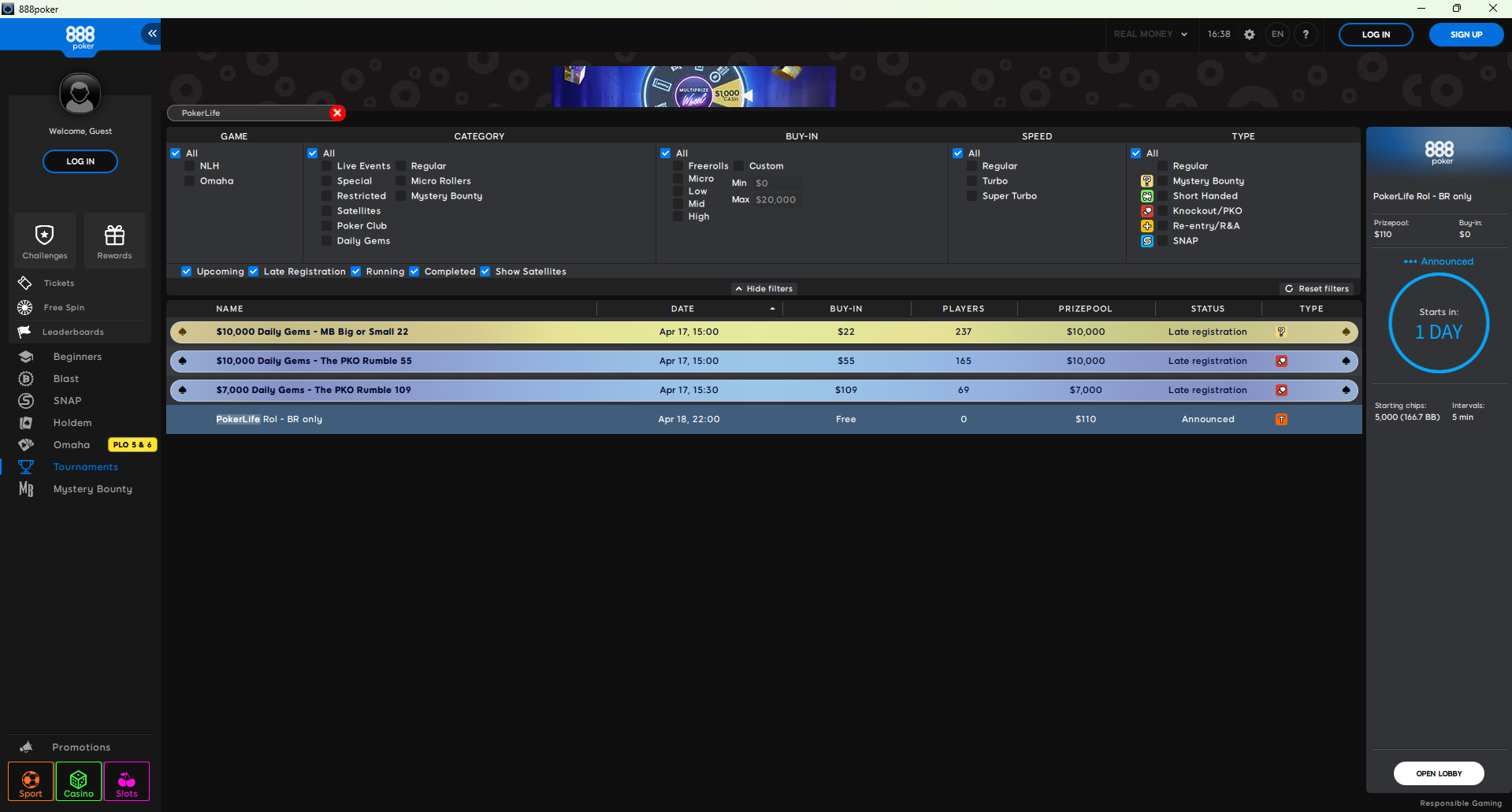Open the Slots cherry icon
This screenshot has height=812, width=1512.
(x=127, y=781)
